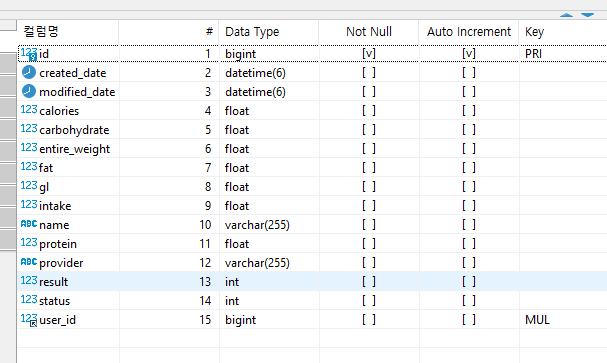Sort by # column header
This screenshot has width=607, height=363.
[x=169, y=32]
